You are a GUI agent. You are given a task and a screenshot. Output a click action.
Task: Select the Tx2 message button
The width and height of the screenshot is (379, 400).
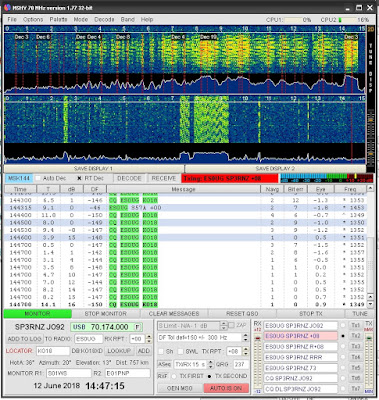point(356,336)
